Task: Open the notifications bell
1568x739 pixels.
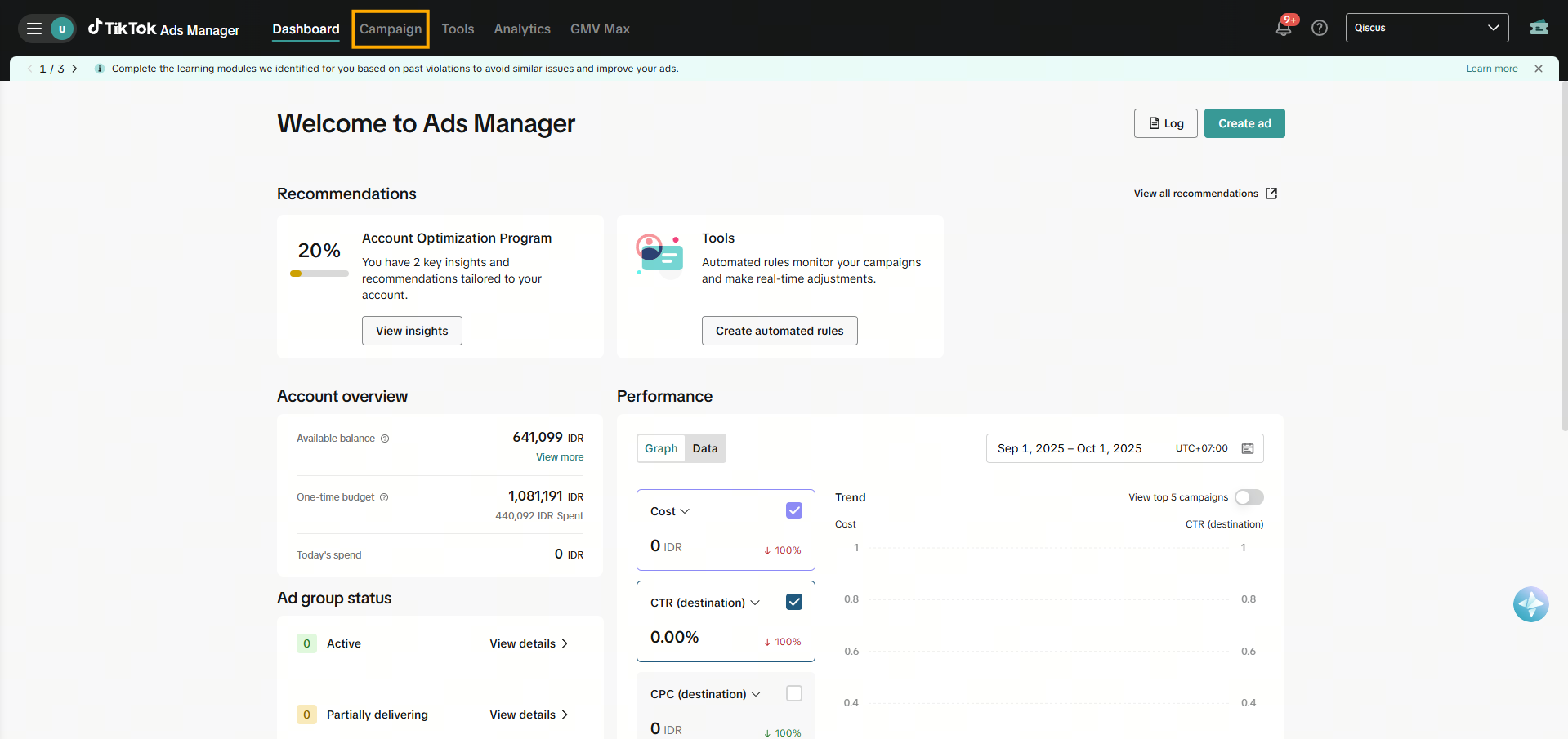Action: pyautogui.click(x=1283, y=28)
